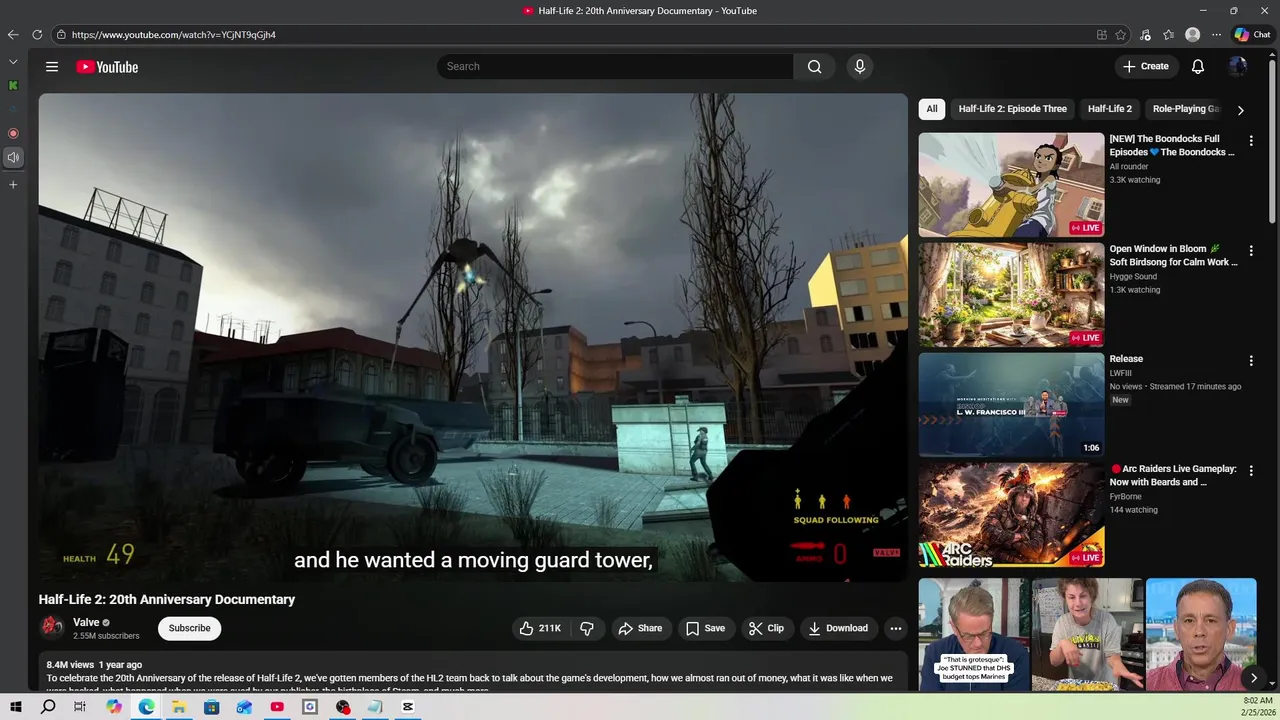
Task: Open the Release stream thumbnail by LWFIII
Action: [x=1011, y=405]
